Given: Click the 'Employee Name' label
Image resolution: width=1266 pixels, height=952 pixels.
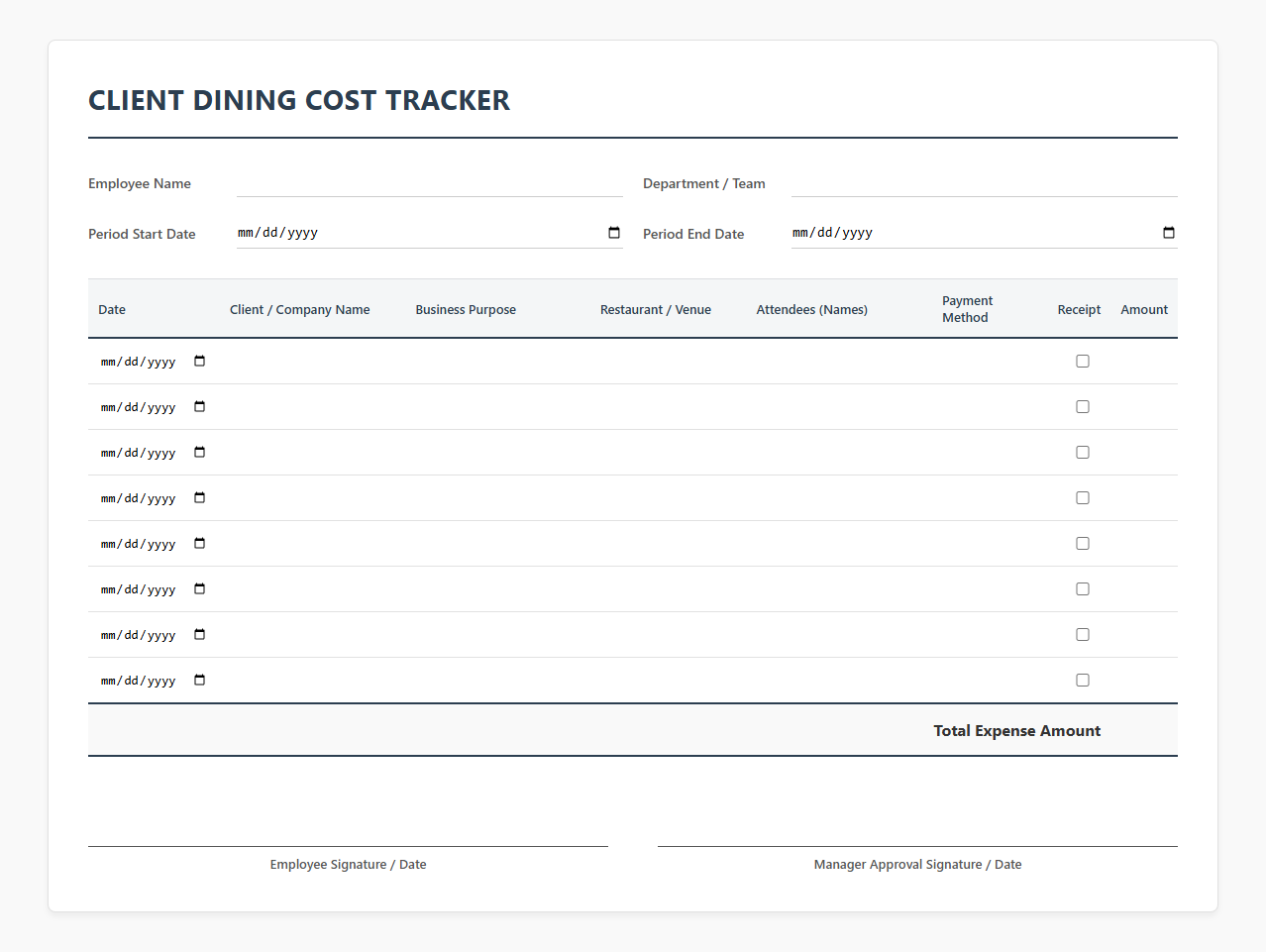Looking at the screenshot, I should point(140,183).
